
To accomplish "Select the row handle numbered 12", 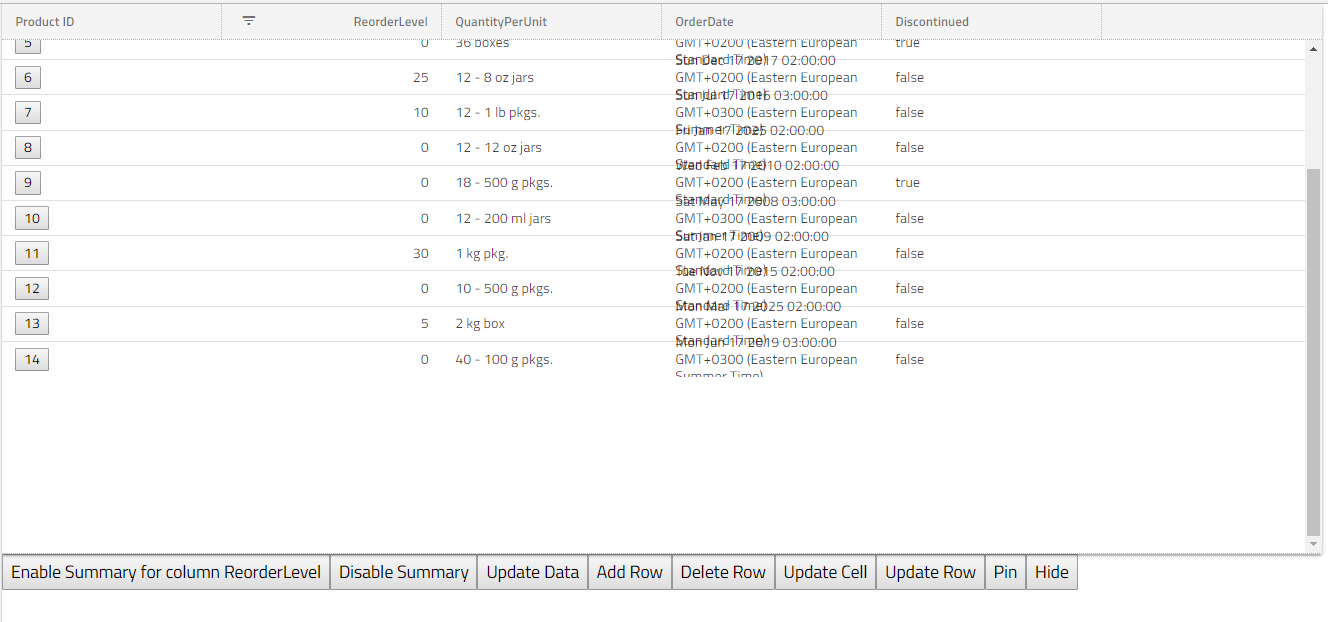I will click(31, 288).
